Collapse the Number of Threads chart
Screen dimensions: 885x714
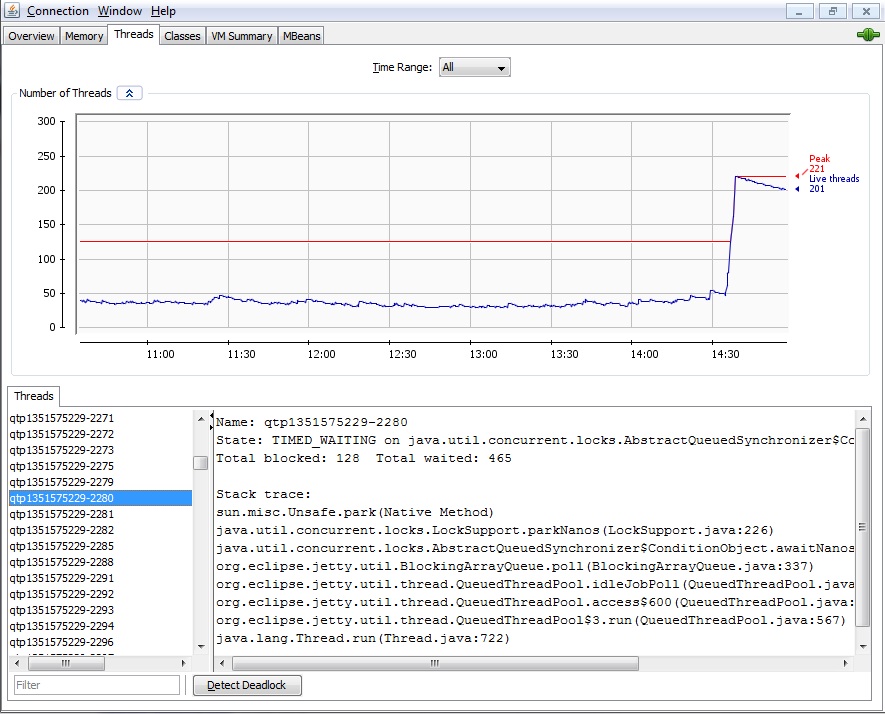(x=130, y=93)
